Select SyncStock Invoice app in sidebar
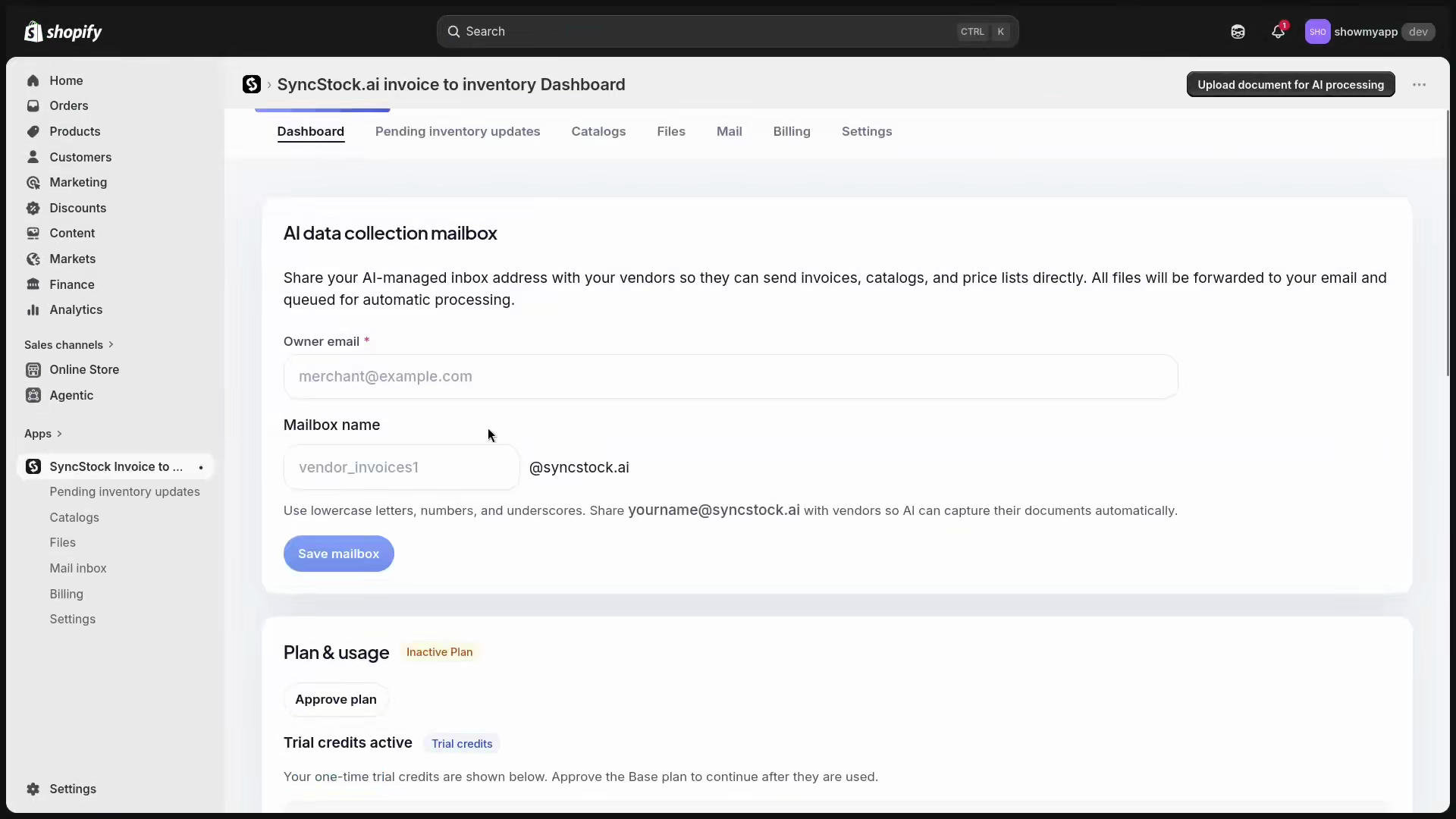1456x819 pixels. click(x=115, y=466)
